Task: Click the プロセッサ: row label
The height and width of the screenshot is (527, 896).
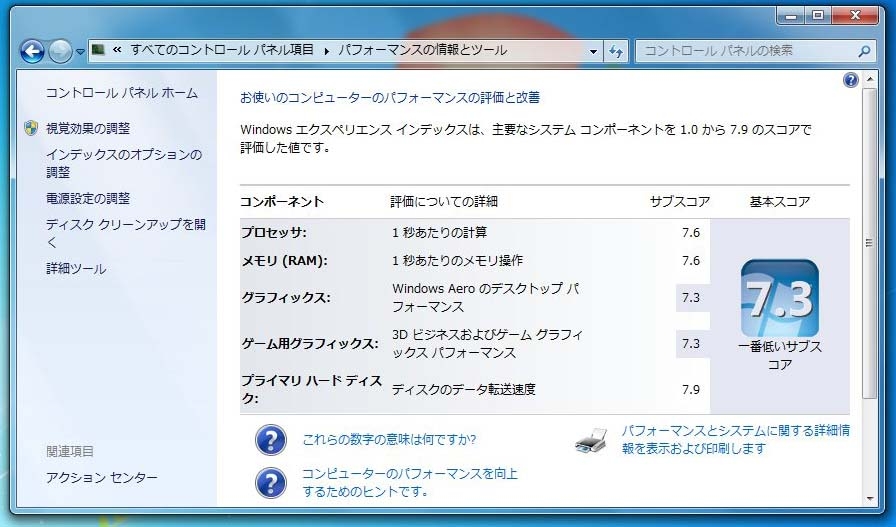Action: pos(274,233)
